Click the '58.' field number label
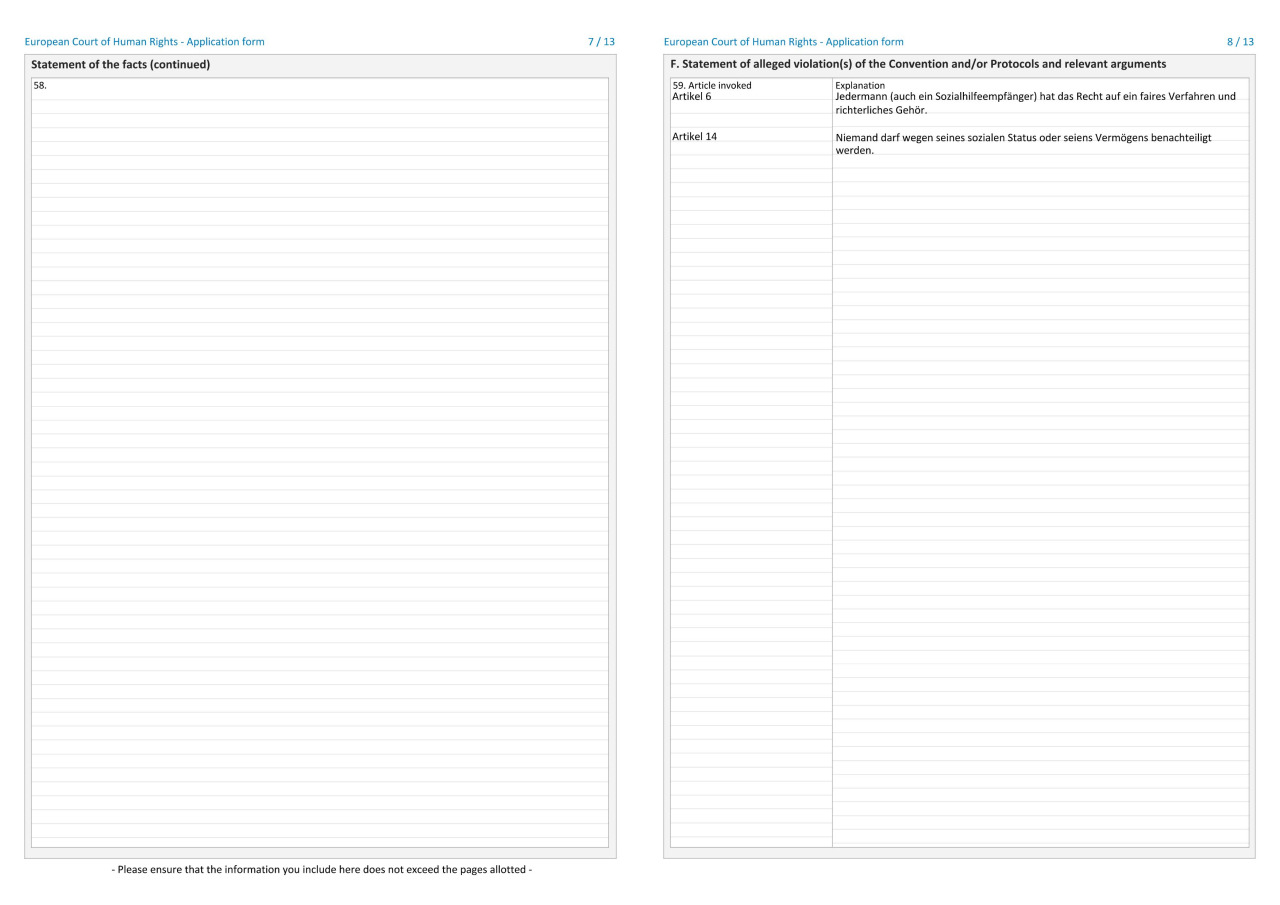Screen dimensions: 1280x905 pos(40,86)
